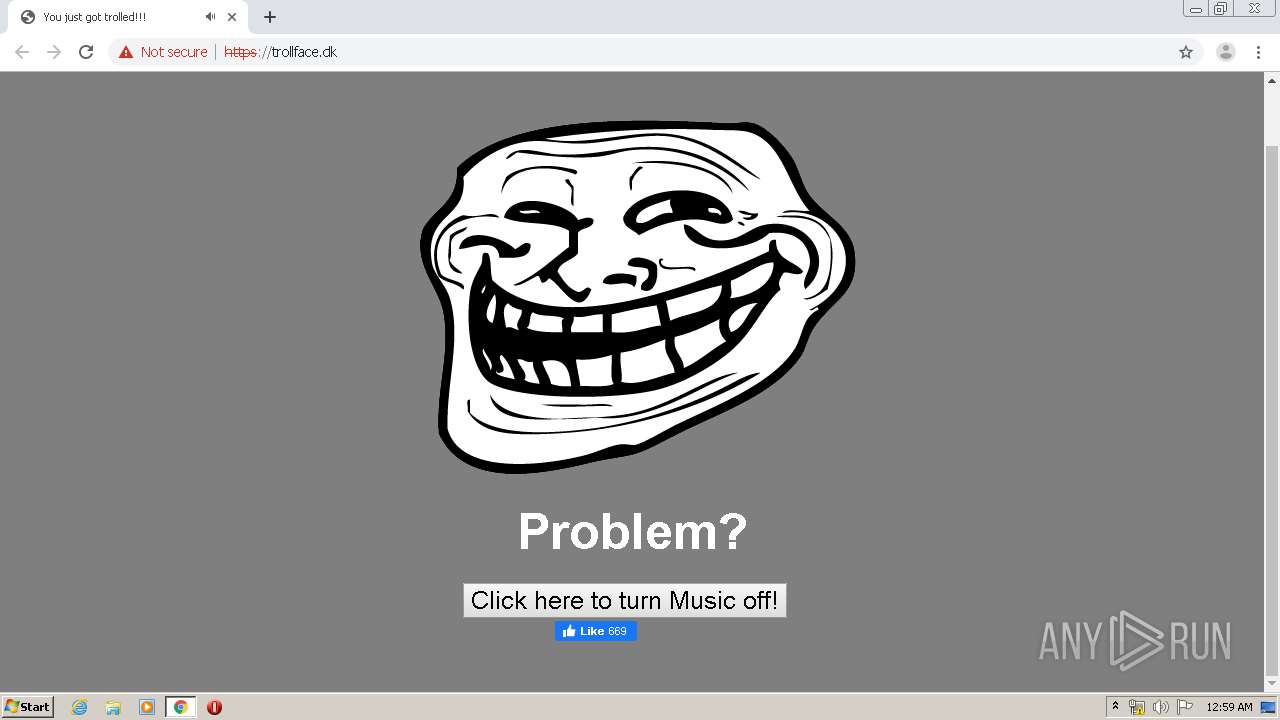The width and height of the screenshot is (1280, 720).
Task: Launch Internet Explorer from taskbar
Action: (79, 707)
